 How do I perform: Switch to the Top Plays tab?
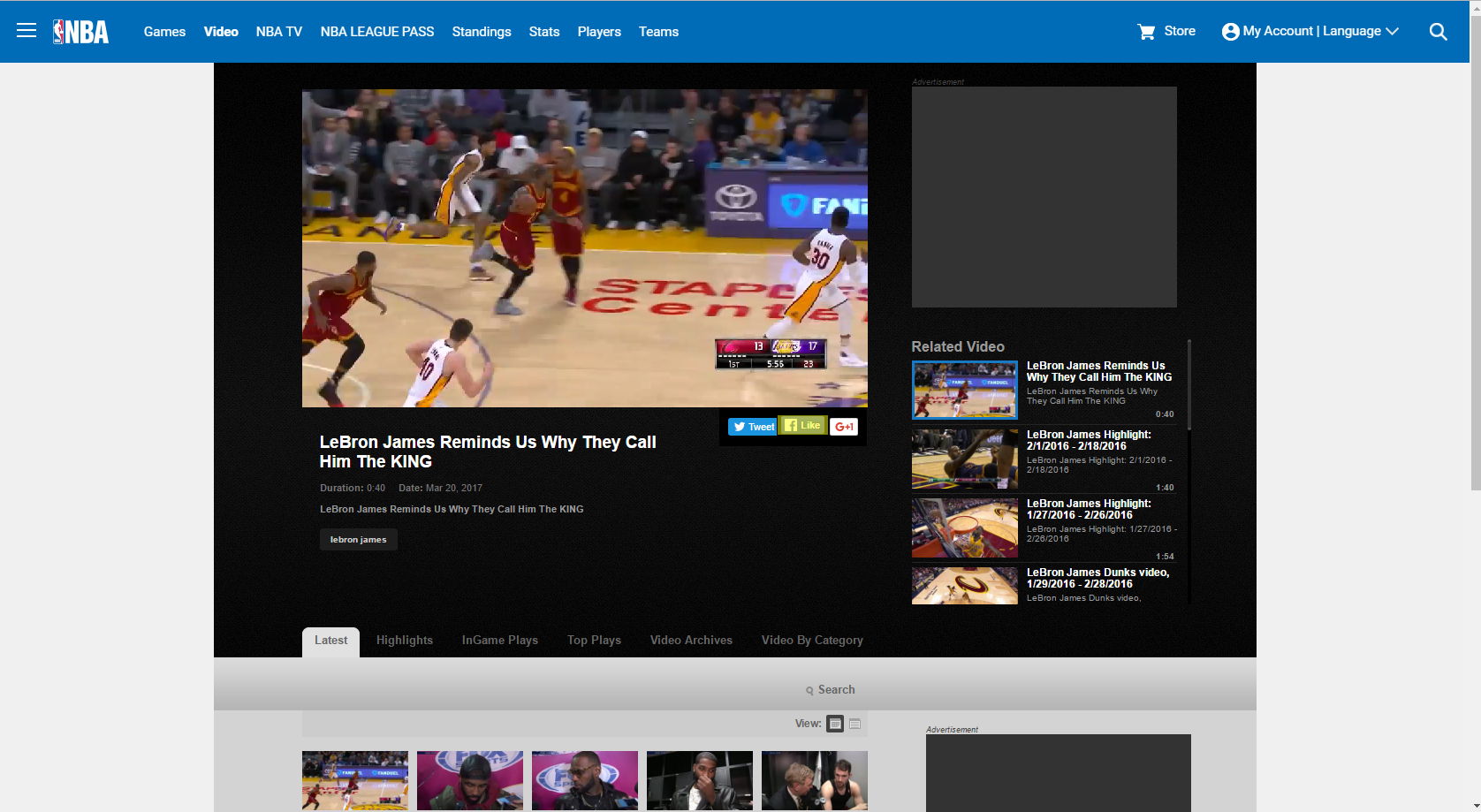tap(594, 641)
